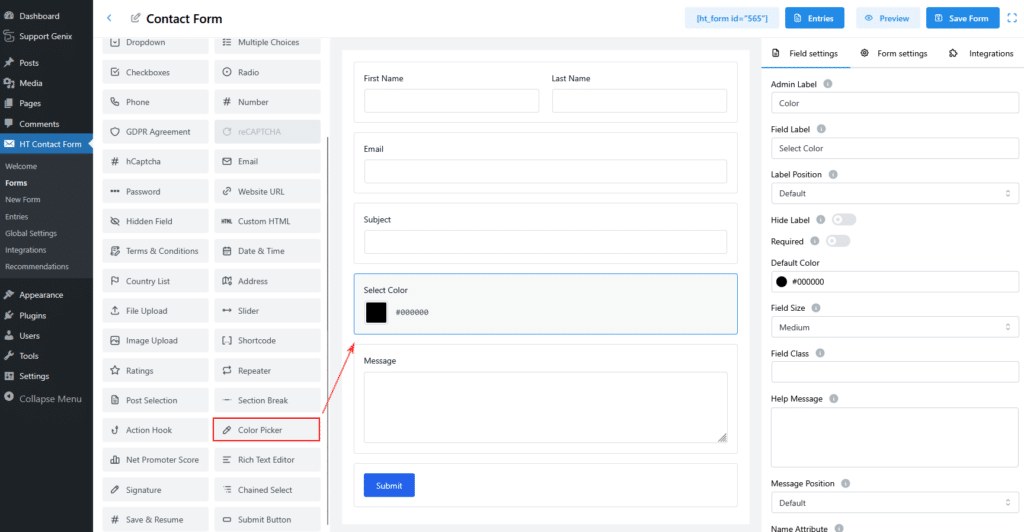This screenshot has height=532, width=1024.
Task: Add the Signature field to form
Action: tap(155, 490)
